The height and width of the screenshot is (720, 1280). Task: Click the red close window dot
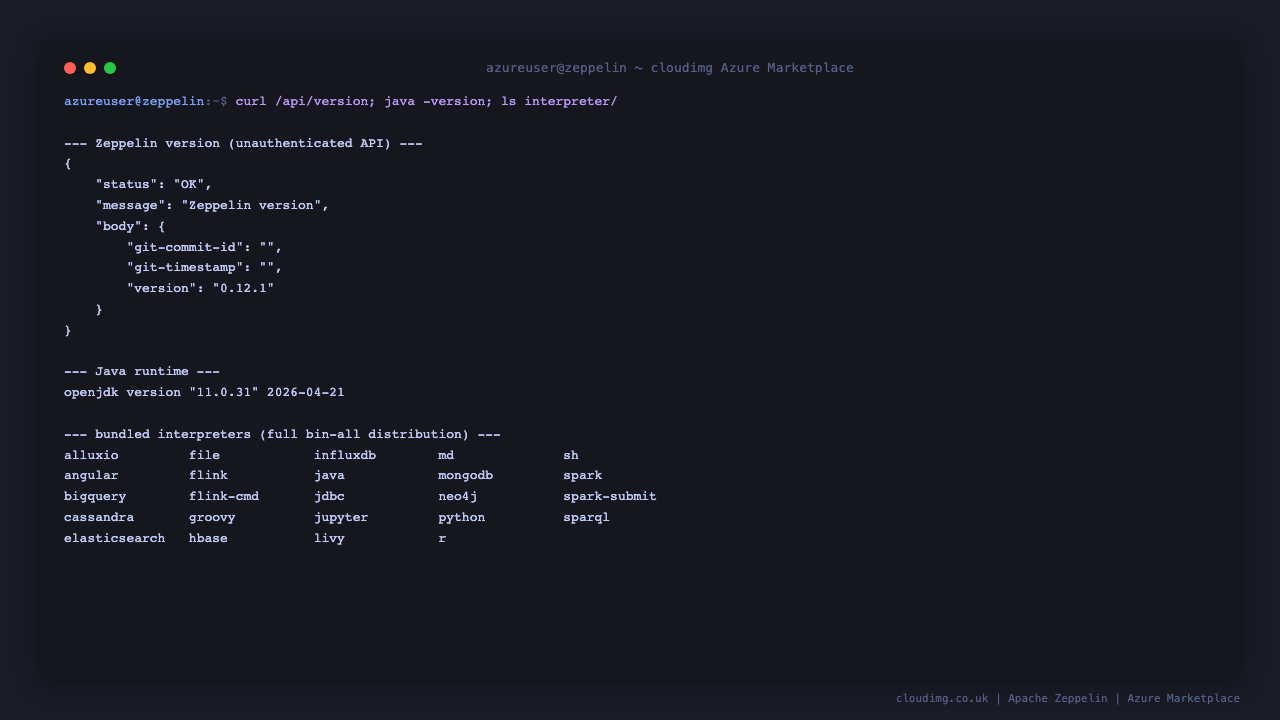click(70, 68)
